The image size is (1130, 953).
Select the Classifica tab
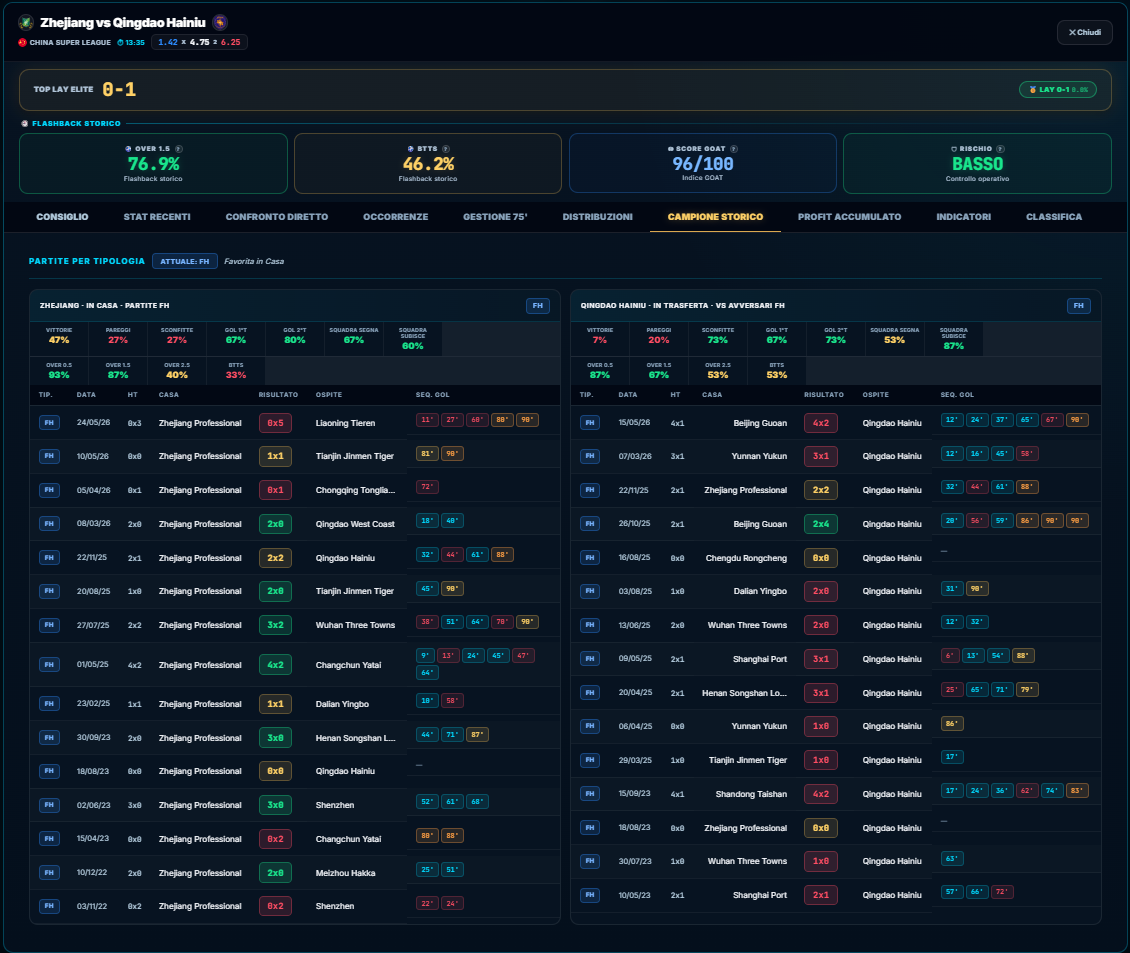click(x=1054, y=217)
